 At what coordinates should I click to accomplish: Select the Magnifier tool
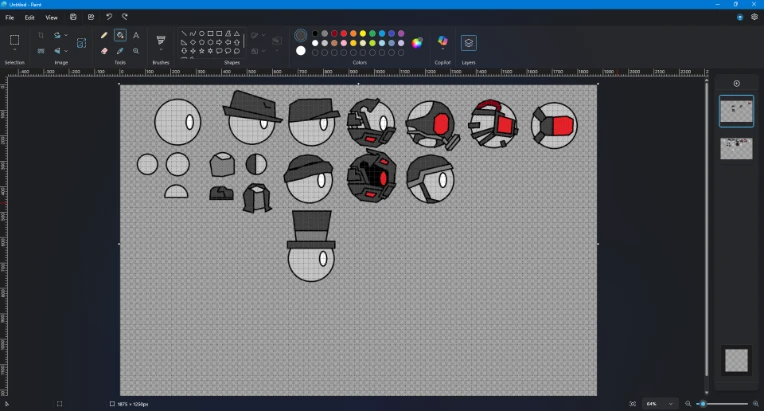(x=136, y=51)
